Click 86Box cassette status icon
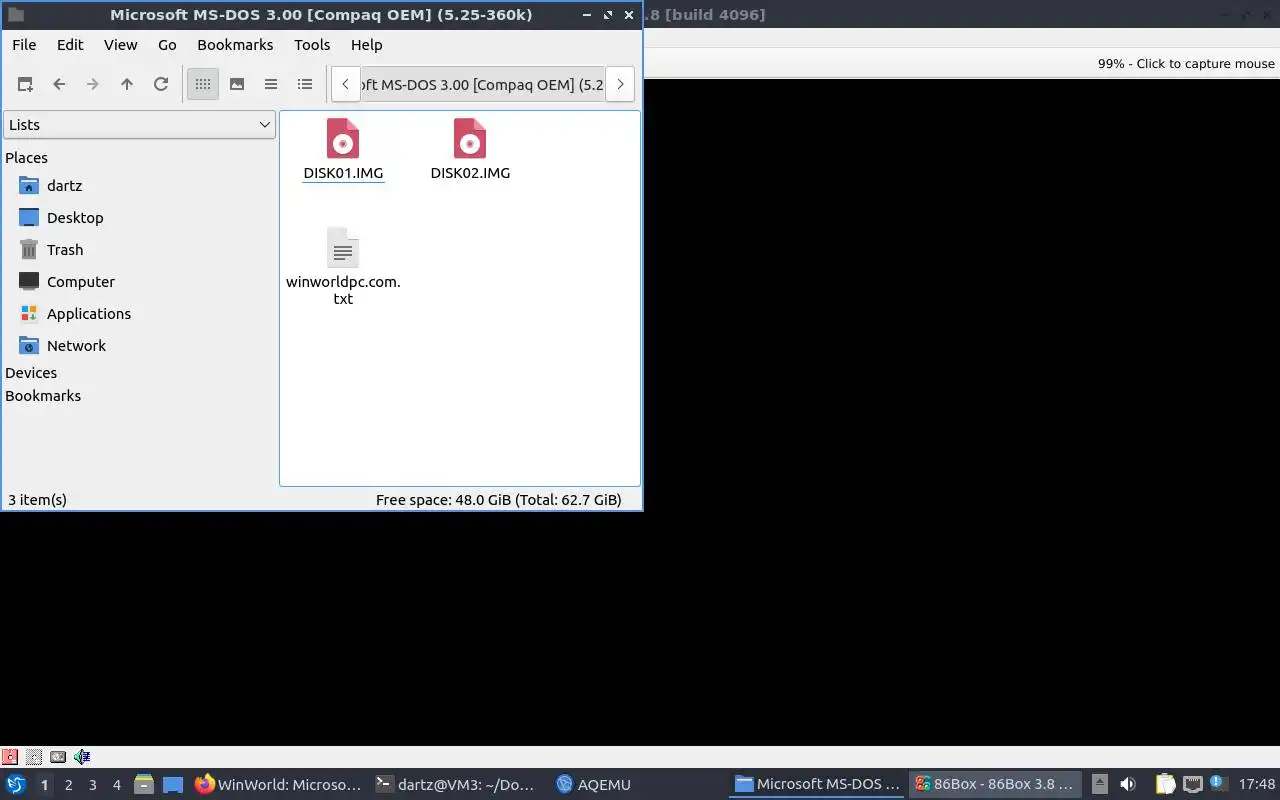Image resolution: width=1280 pixels, height=800 pixels. click(x=58, y=757)
